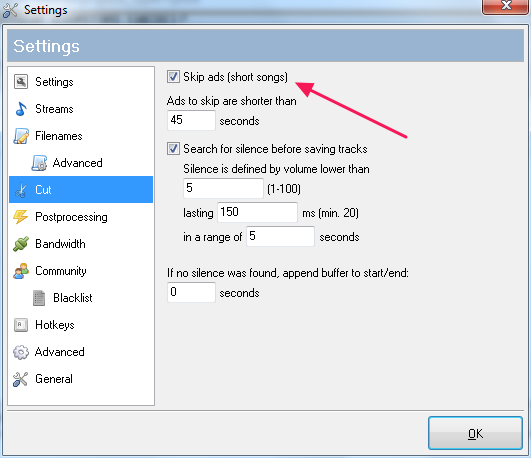The height and width of the screenshot is (458, 531).
Task: Open the Hotkeys keyboard key icon
Action: pos(21,325)
